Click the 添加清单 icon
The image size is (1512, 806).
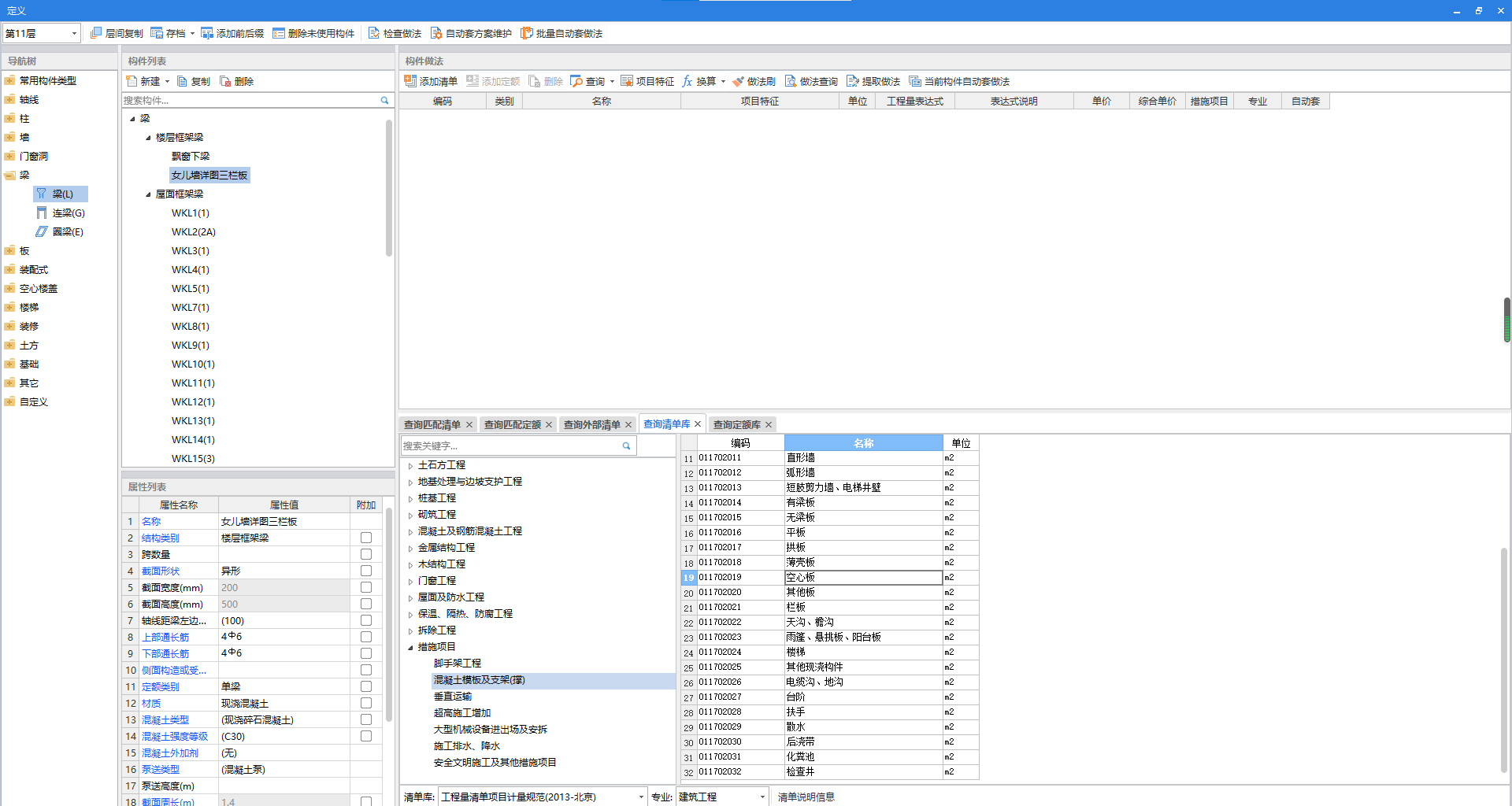[410, 81]
